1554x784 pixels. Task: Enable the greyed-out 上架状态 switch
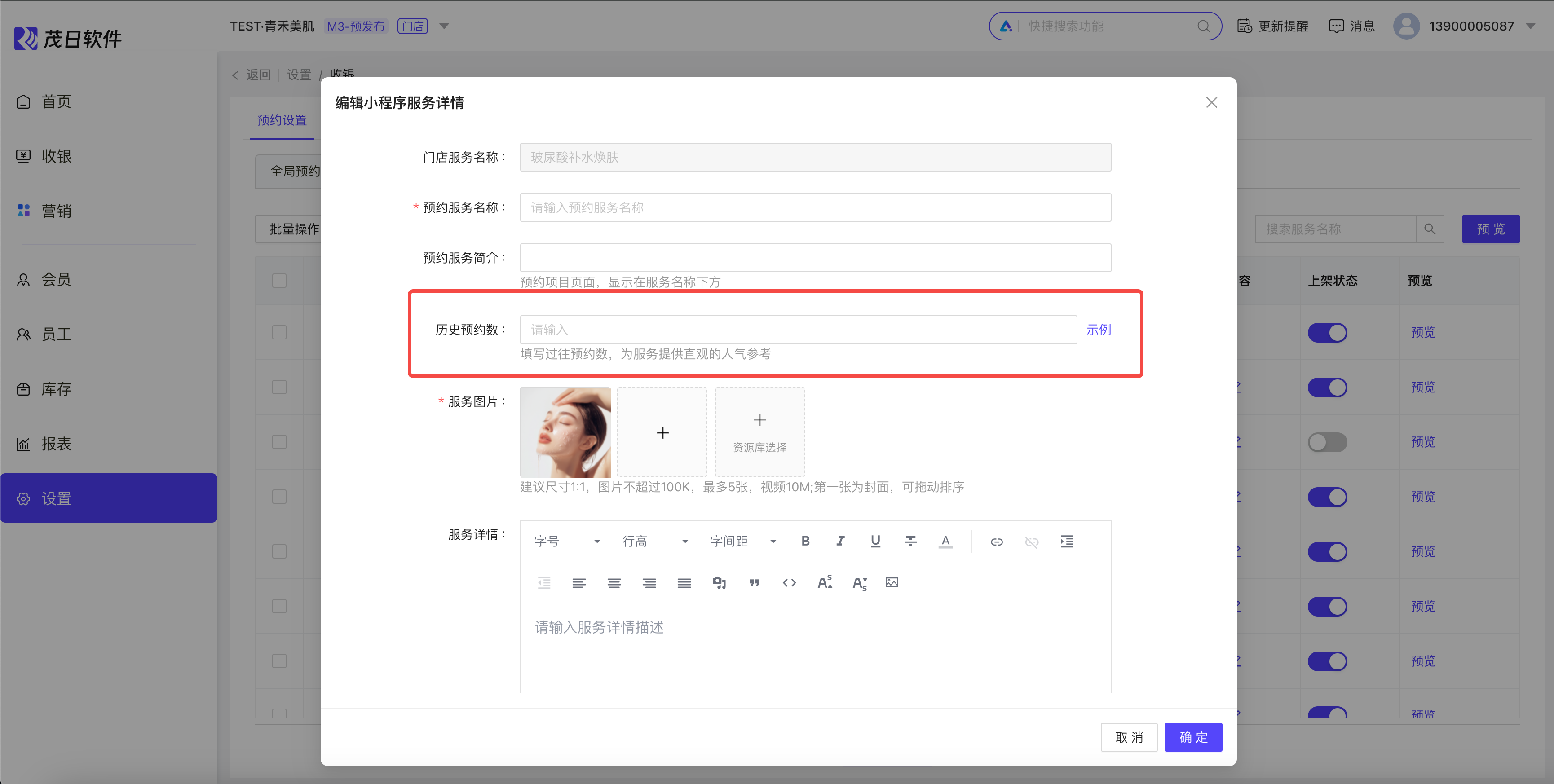1327,442
